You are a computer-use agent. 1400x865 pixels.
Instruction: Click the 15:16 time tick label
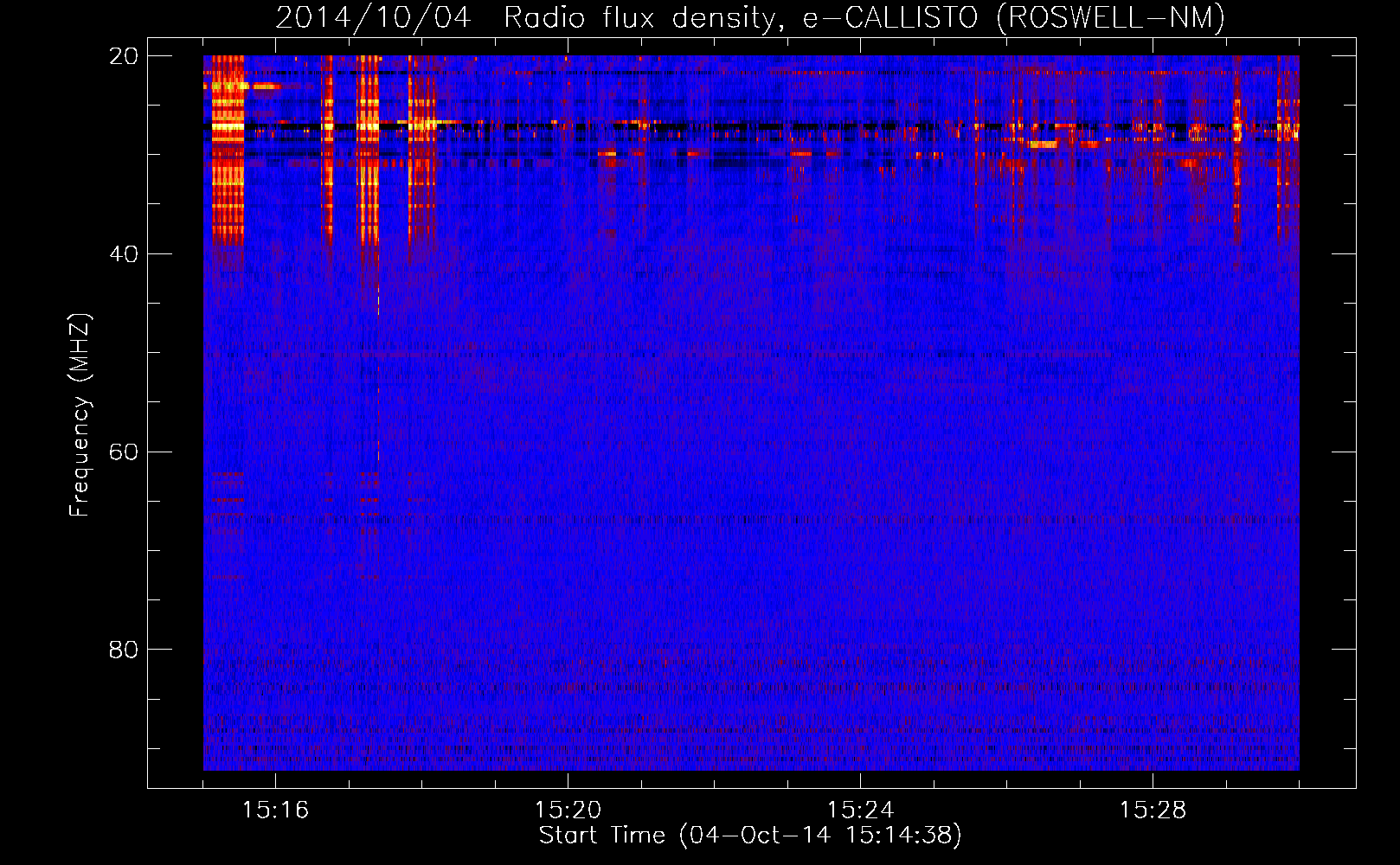coord(275,811)
